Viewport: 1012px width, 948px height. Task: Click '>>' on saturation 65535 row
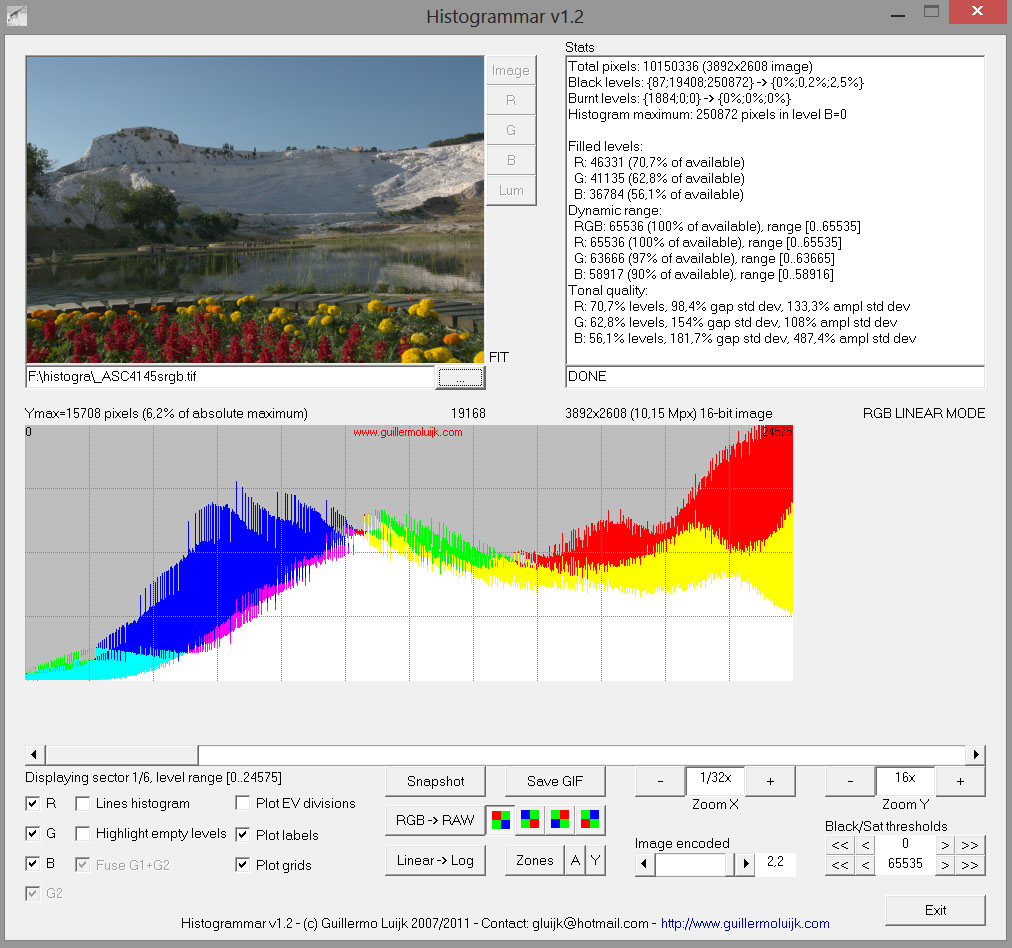969,865
